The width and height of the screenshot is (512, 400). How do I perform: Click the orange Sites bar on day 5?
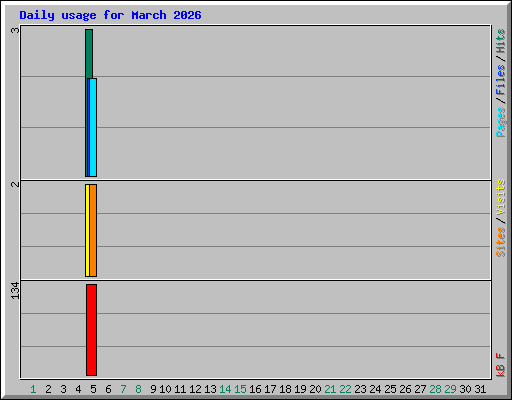[x=93, y=230]
